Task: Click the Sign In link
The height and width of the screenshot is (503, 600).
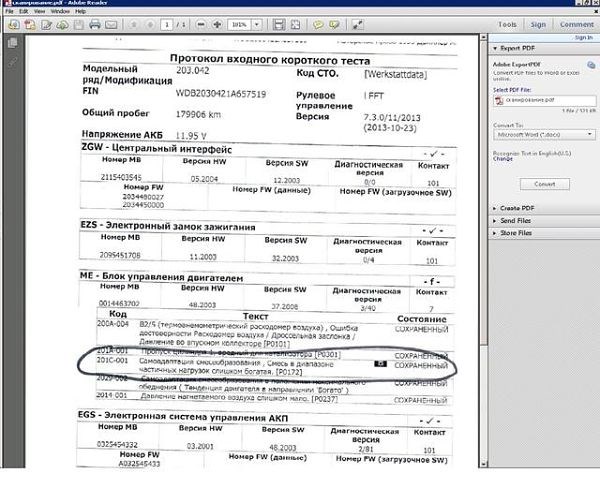Action: point(584,37)
